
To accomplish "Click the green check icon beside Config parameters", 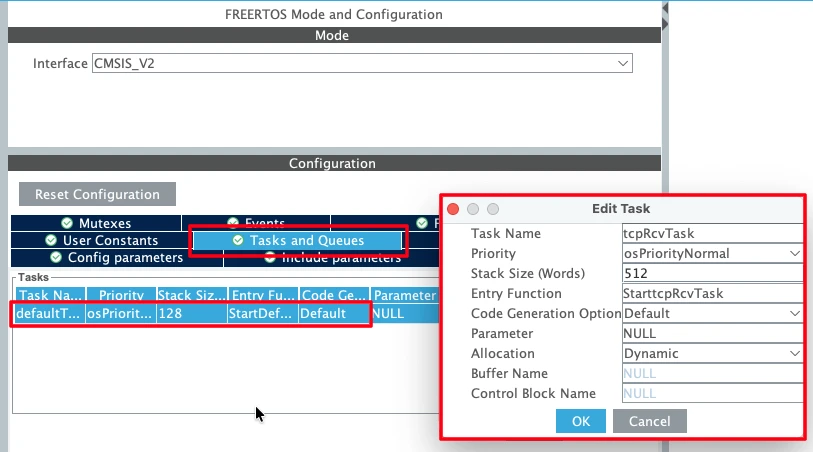I will pyautogui.click(x=56, y=258).
